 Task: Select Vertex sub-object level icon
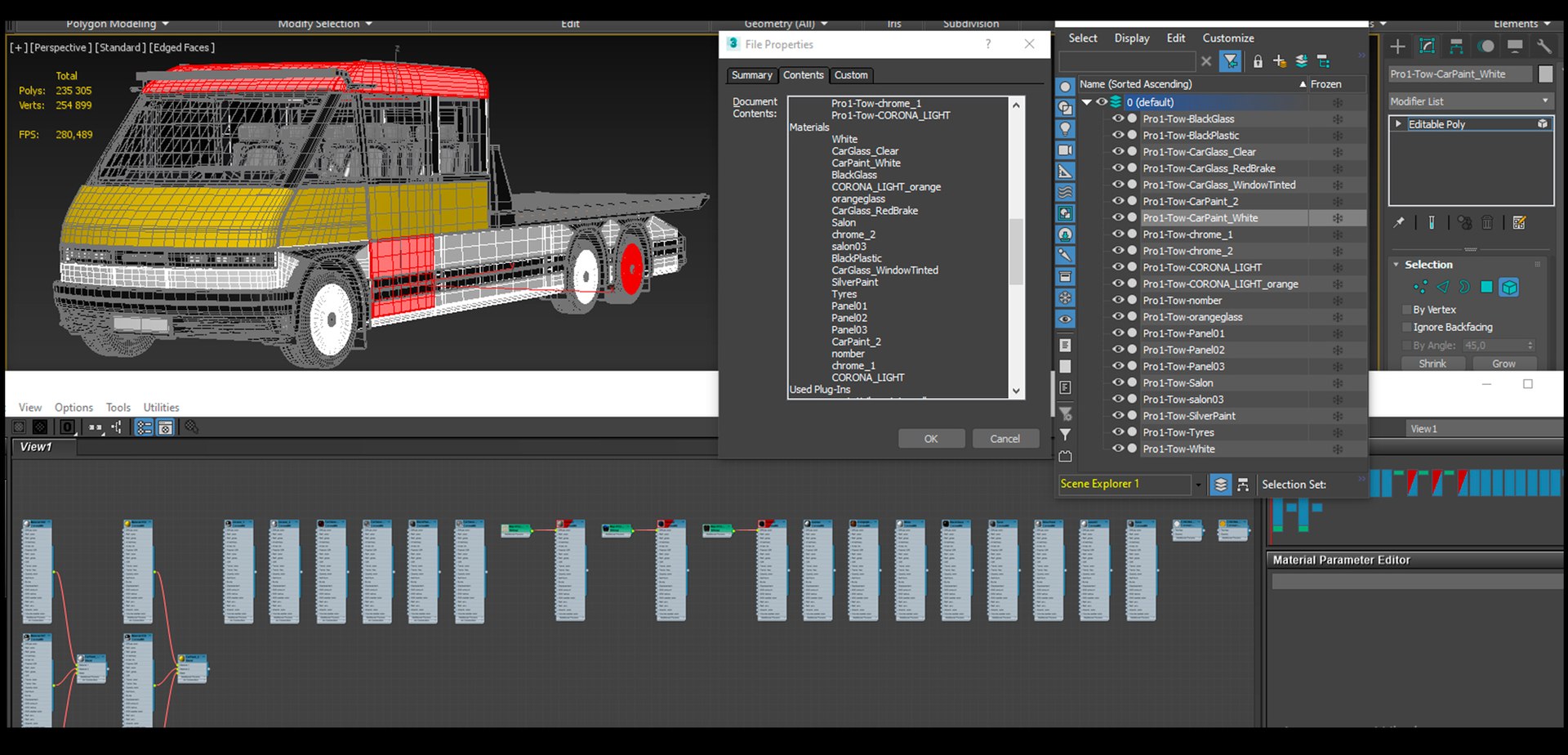1420,287
